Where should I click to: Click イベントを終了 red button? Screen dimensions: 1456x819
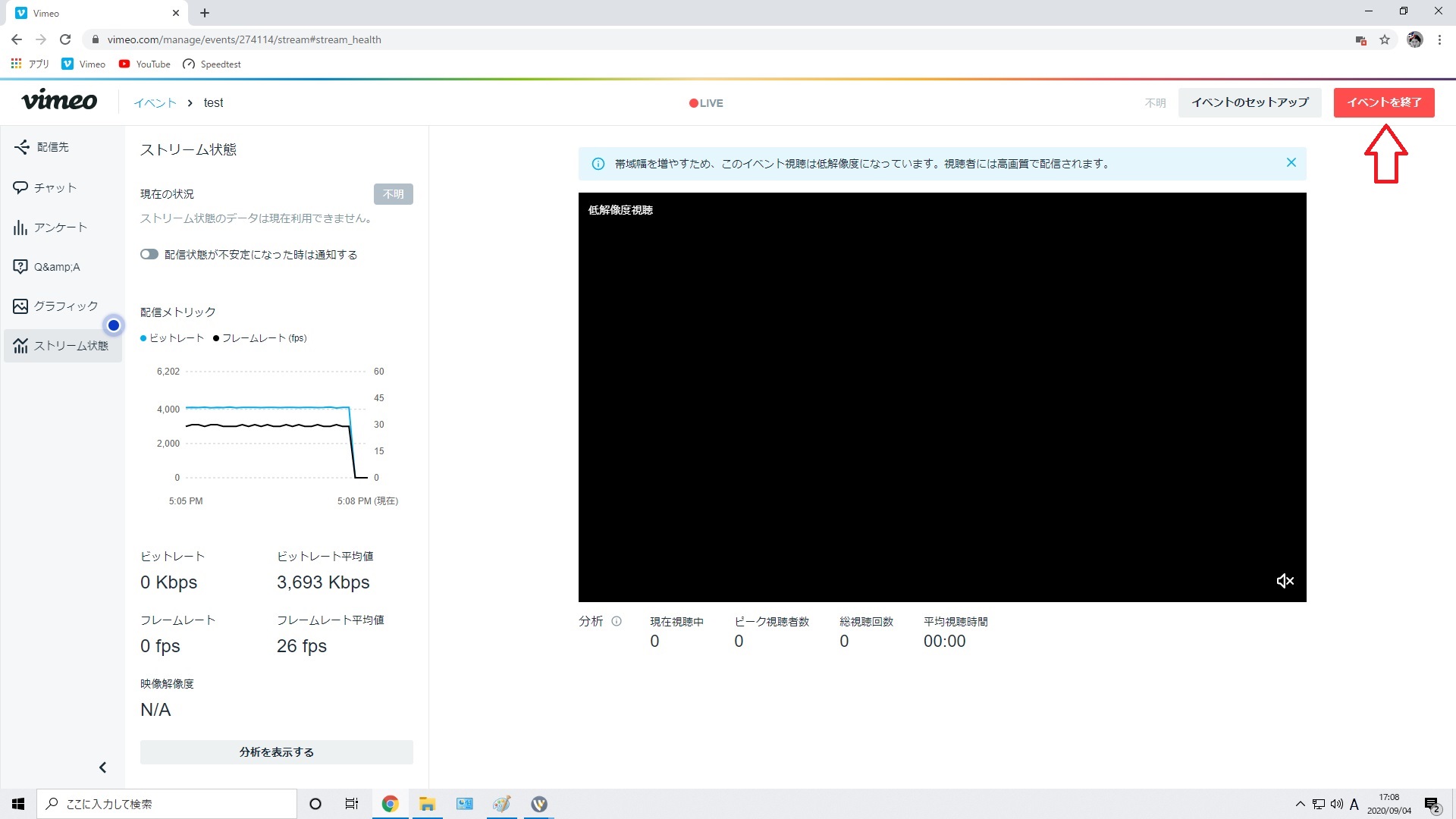(1384, 102)
